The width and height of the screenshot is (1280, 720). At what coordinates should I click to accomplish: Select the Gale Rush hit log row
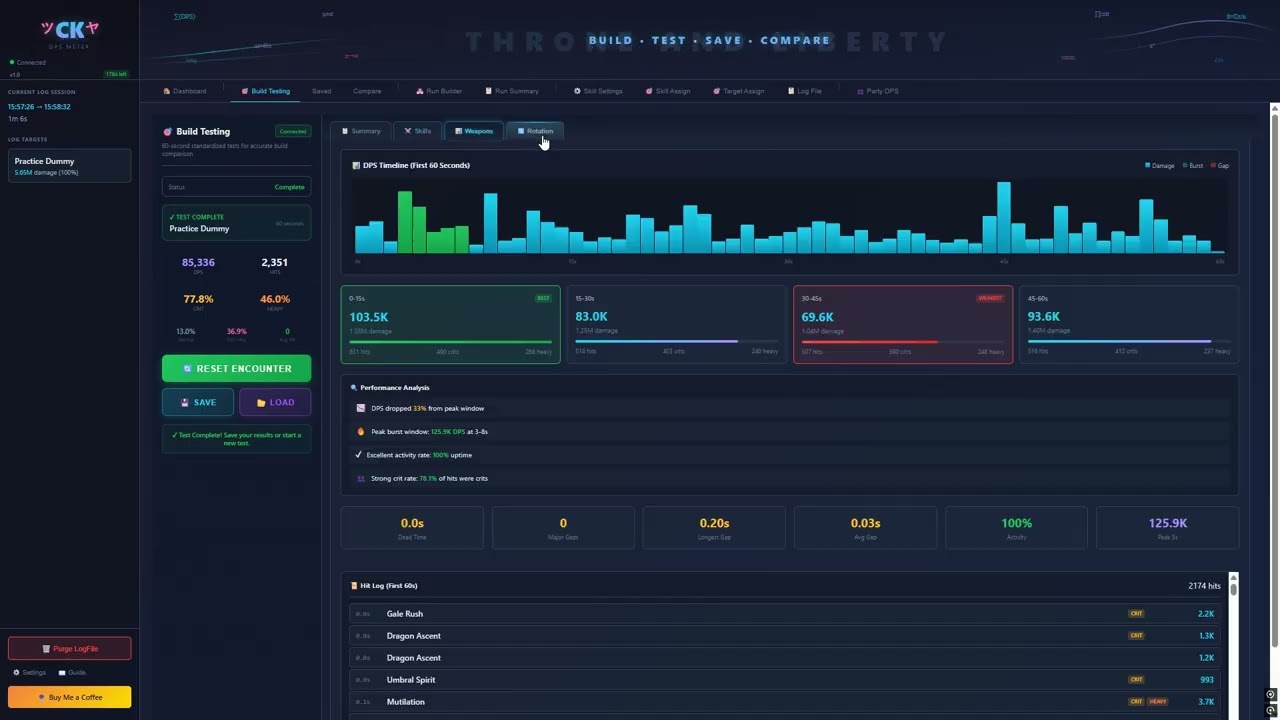[x=784, y=614]
